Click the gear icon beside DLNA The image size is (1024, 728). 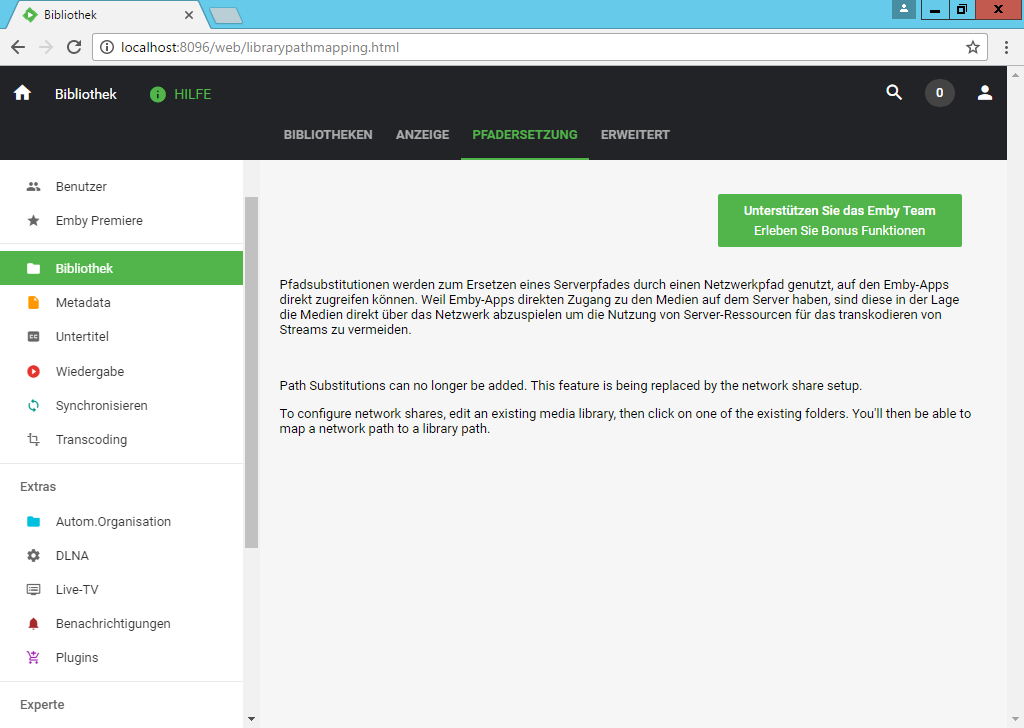click(33, 556)
